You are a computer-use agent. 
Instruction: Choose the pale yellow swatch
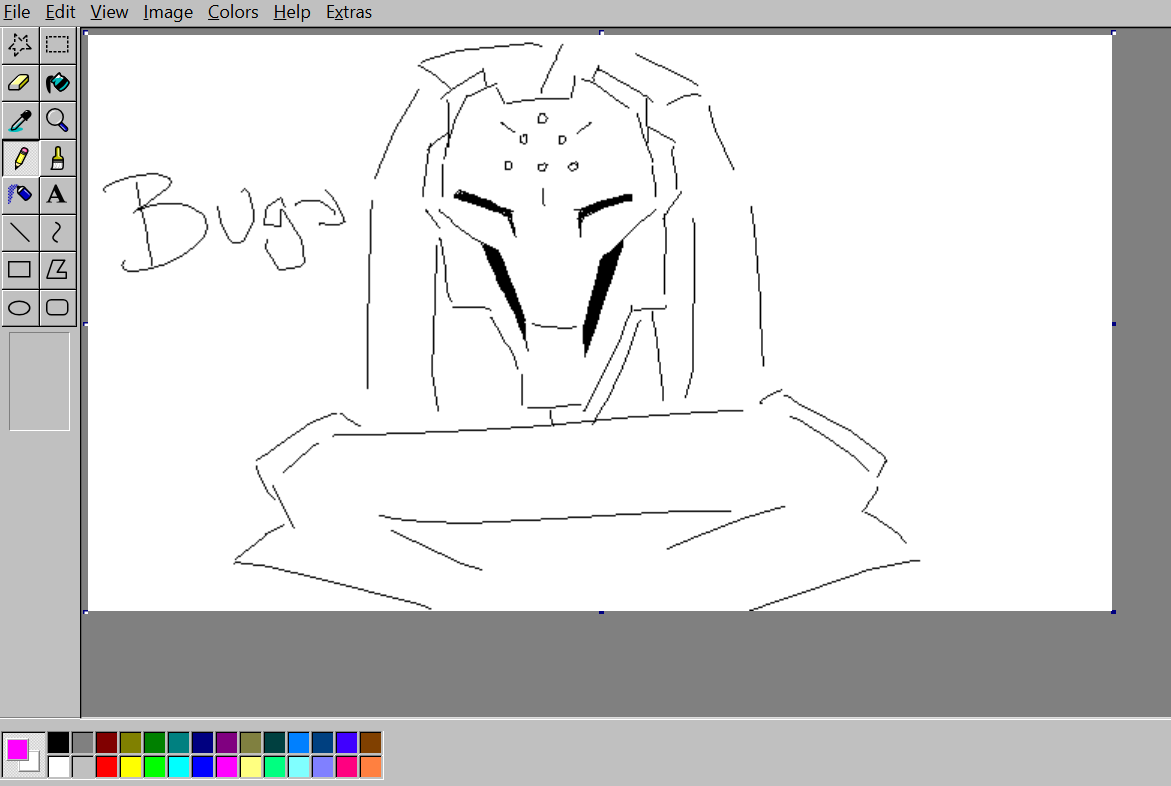(250, 767)
